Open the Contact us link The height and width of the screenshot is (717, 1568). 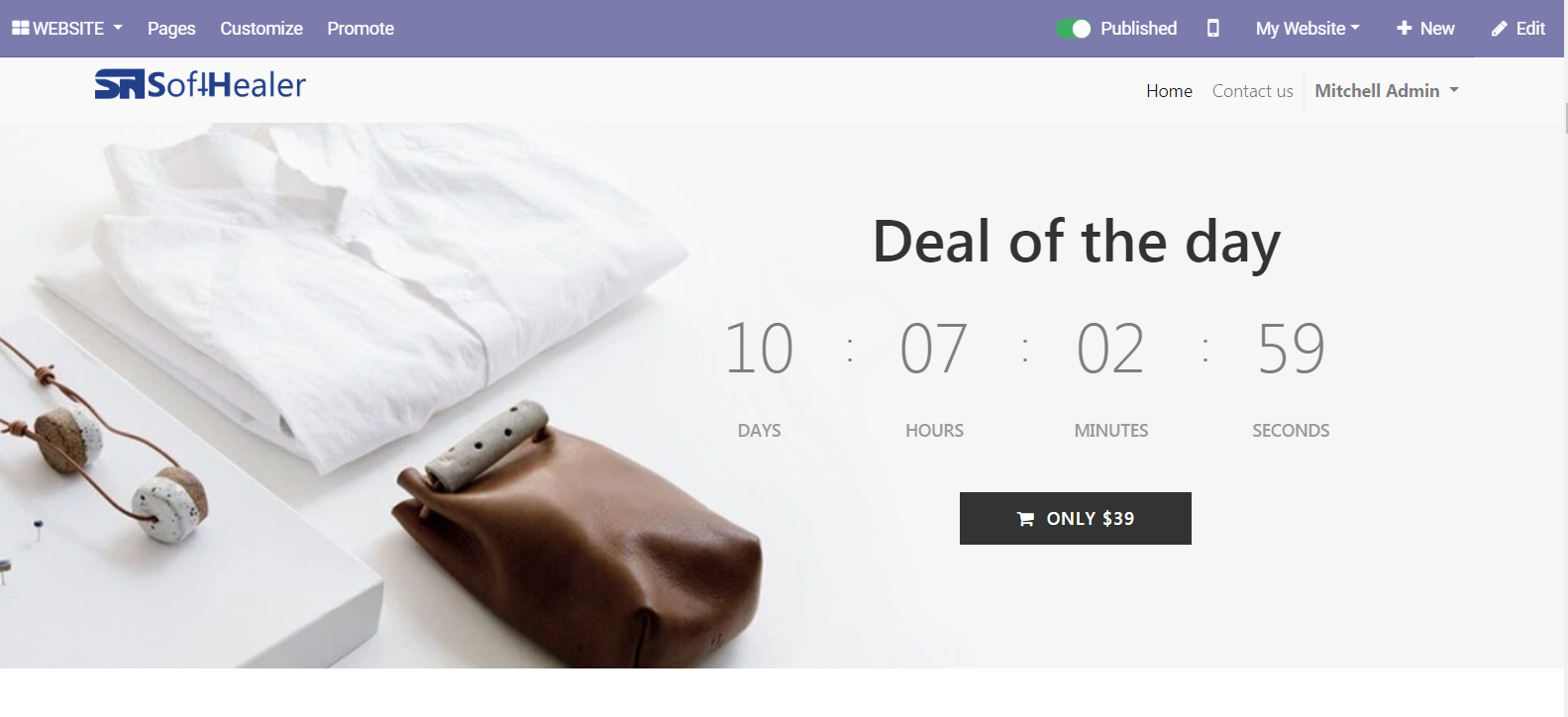[x=1252, y=90]
